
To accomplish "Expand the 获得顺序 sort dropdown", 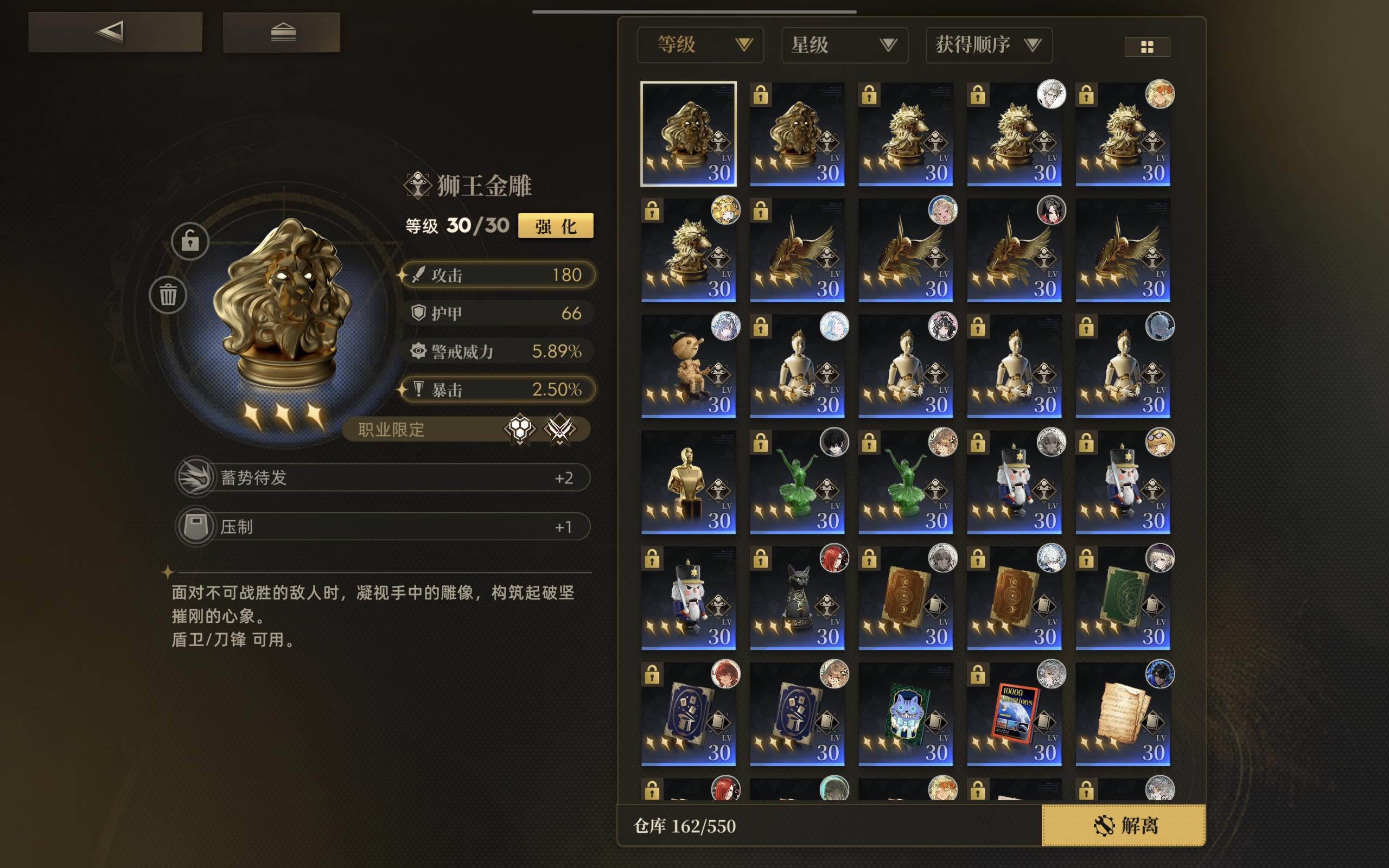I will pyautogui.click(x=989, y=45).
